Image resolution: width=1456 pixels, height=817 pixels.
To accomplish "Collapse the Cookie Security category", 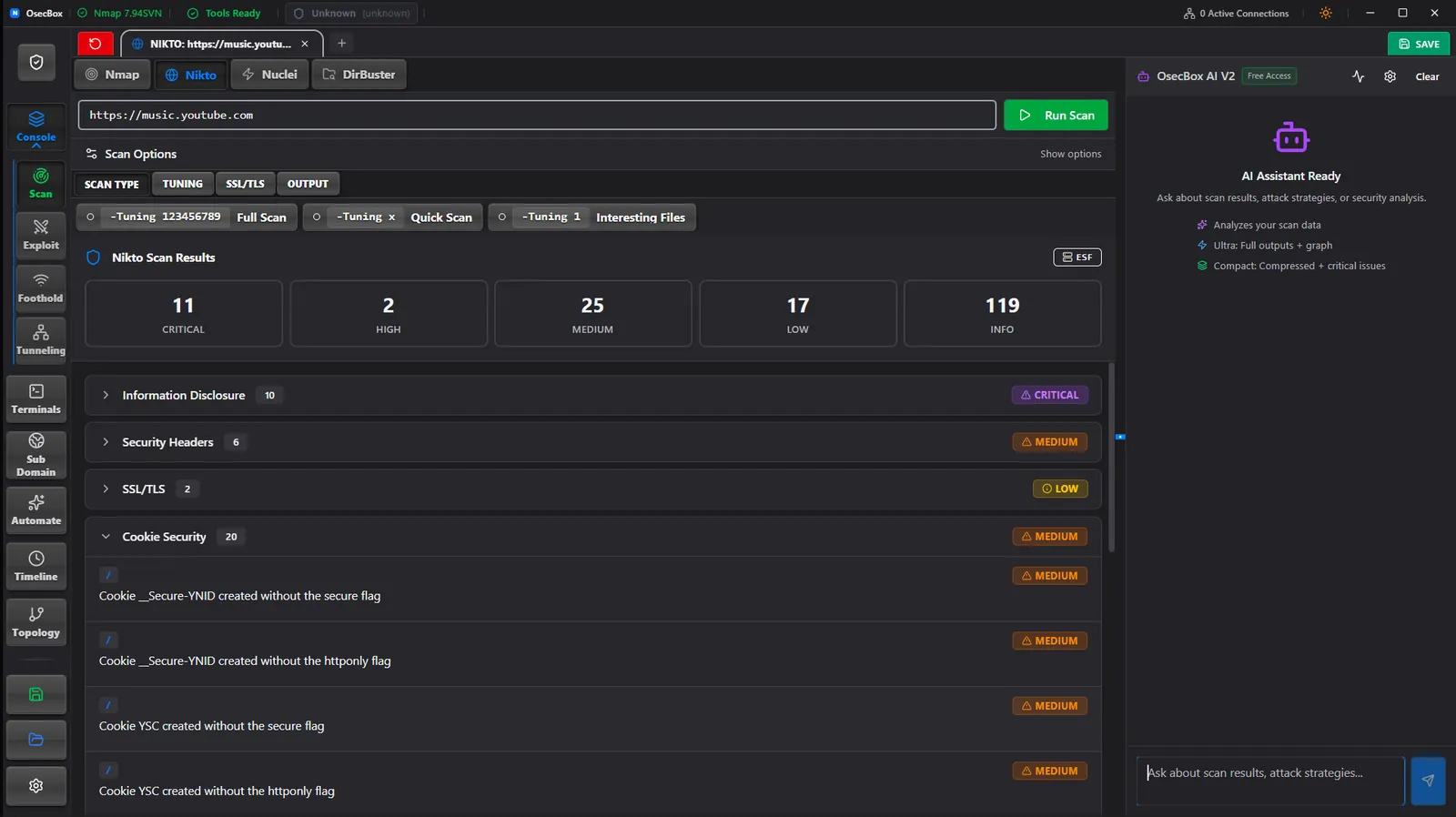I will [x=592, y=537].
